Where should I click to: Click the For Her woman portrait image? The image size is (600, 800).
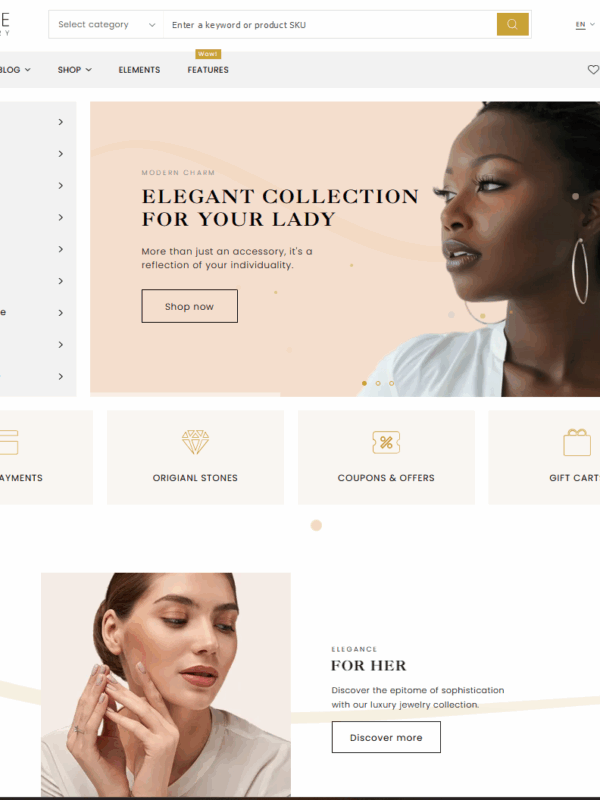click(166, 685)
